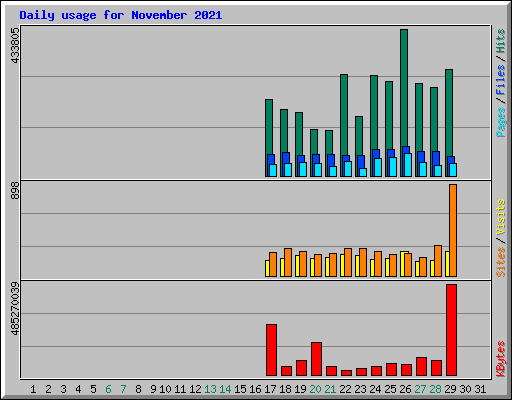
Task: Click day 31 on the x-axis
Action: (480, 389)
